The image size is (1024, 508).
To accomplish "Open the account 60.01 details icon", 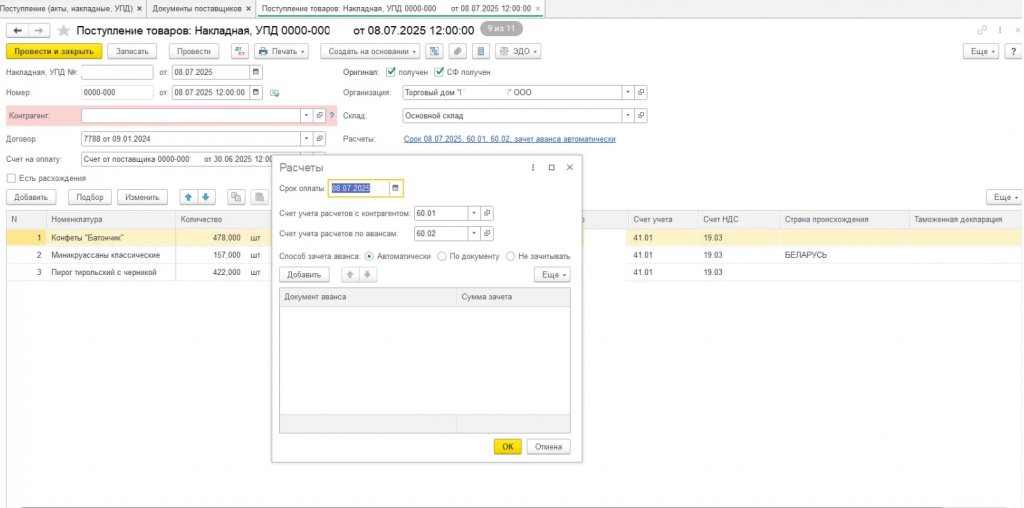I will [487, 213].
